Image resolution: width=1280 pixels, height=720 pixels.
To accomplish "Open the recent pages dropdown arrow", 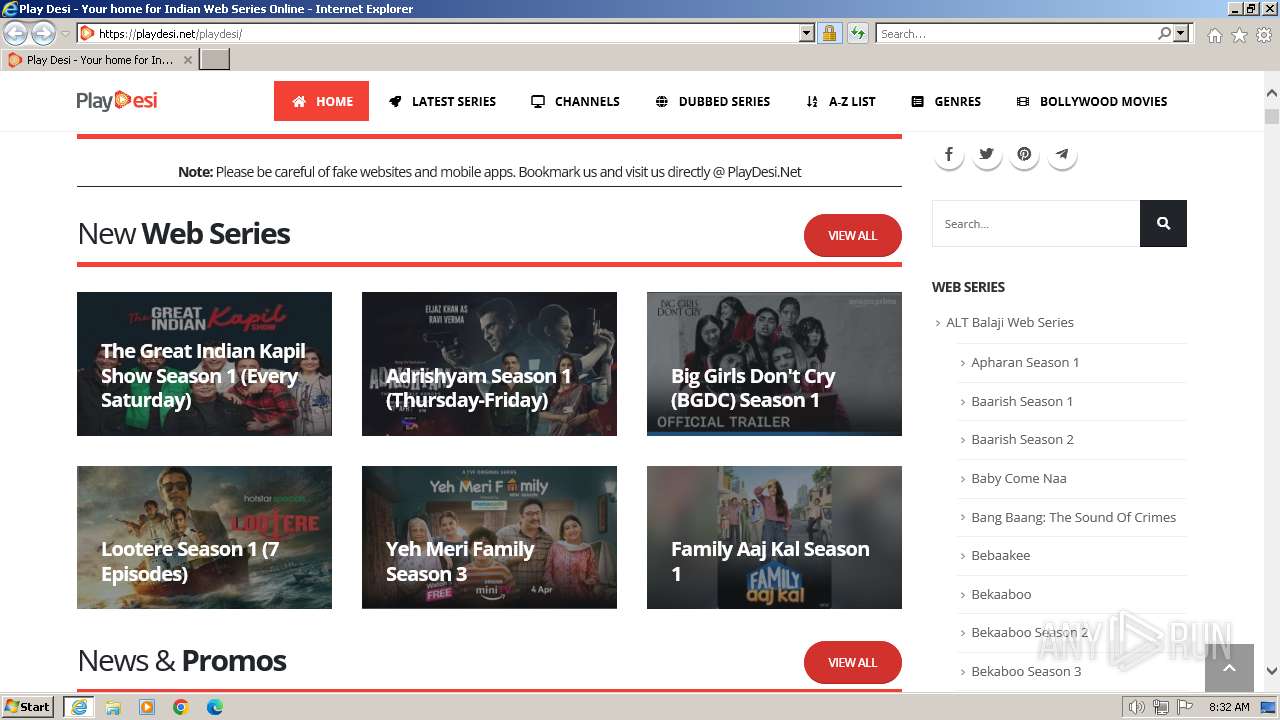I will pyautogui.click(x=65, y=34).
